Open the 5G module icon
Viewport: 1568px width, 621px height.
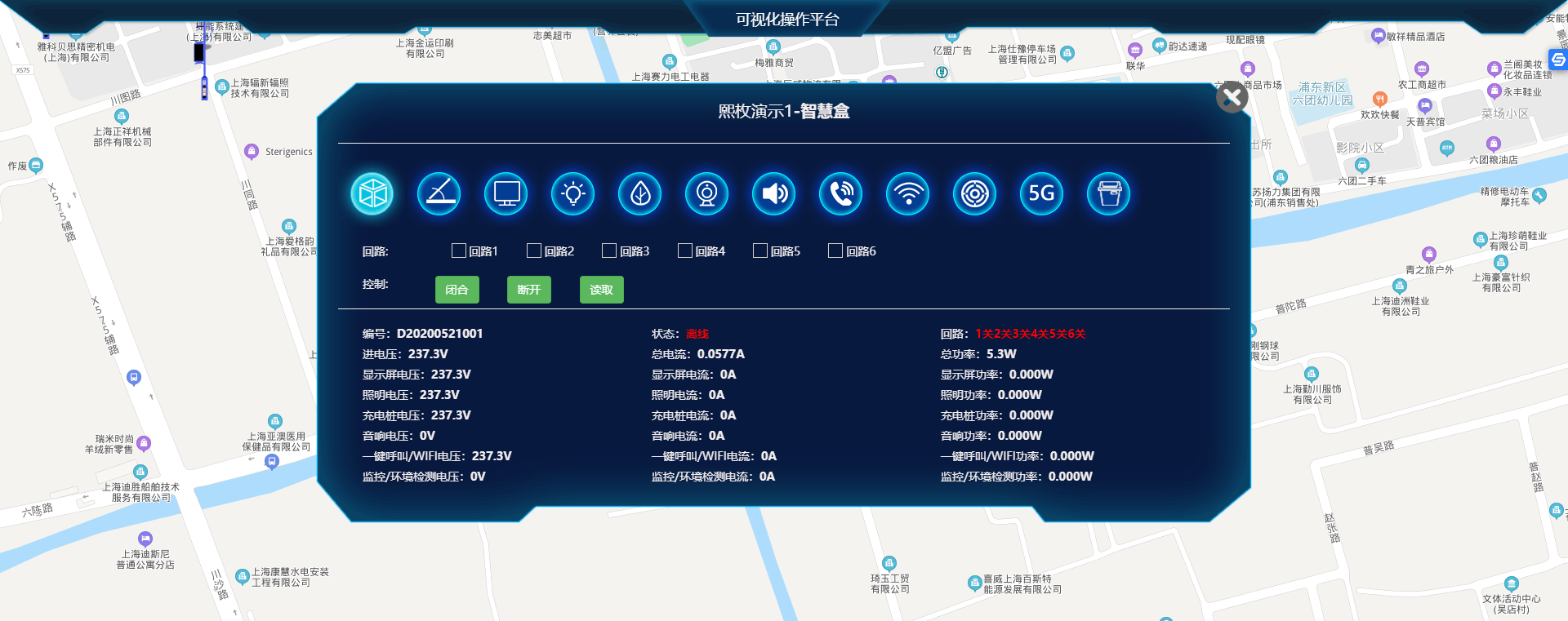tap(1042, 194)
